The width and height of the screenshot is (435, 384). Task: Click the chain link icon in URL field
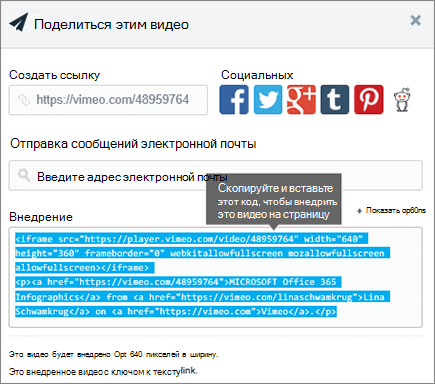click(x=24, y=100)
